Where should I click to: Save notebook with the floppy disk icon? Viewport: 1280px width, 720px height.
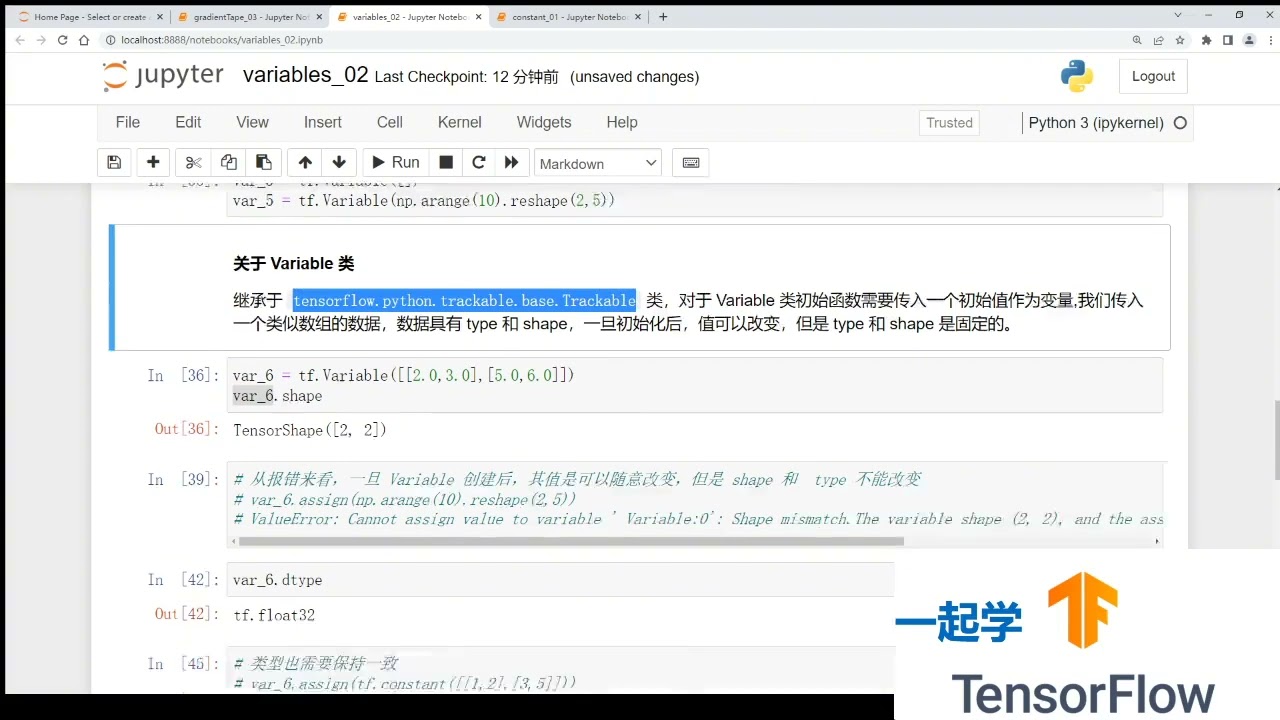point(114,162)
